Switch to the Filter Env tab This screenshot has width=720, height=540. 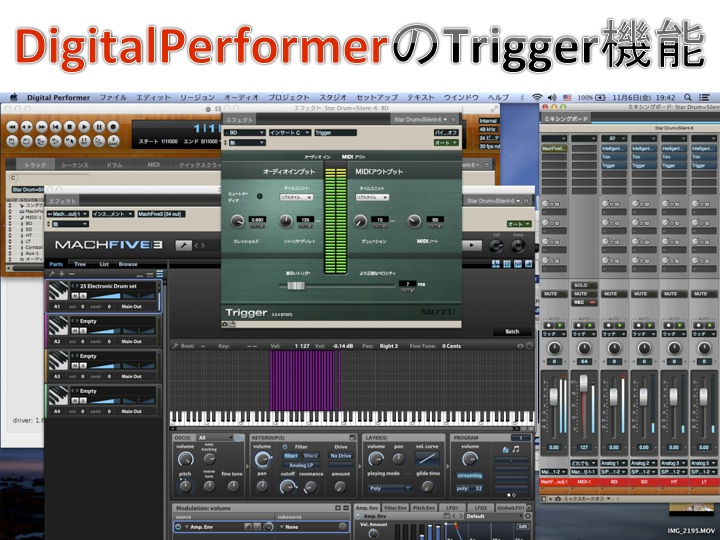395,508
